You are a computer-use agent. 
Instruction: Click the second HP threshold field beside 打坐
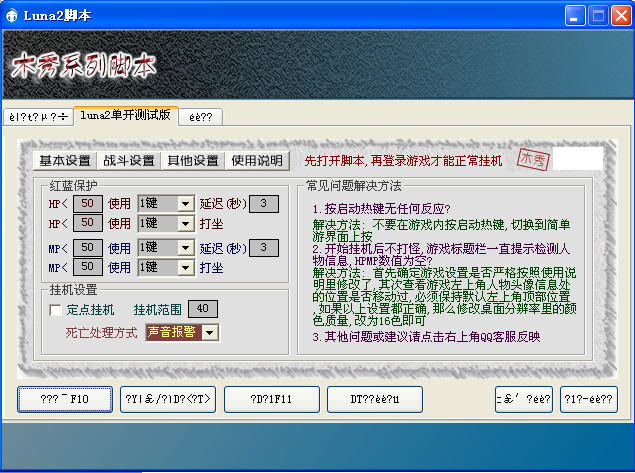[88, 223]
